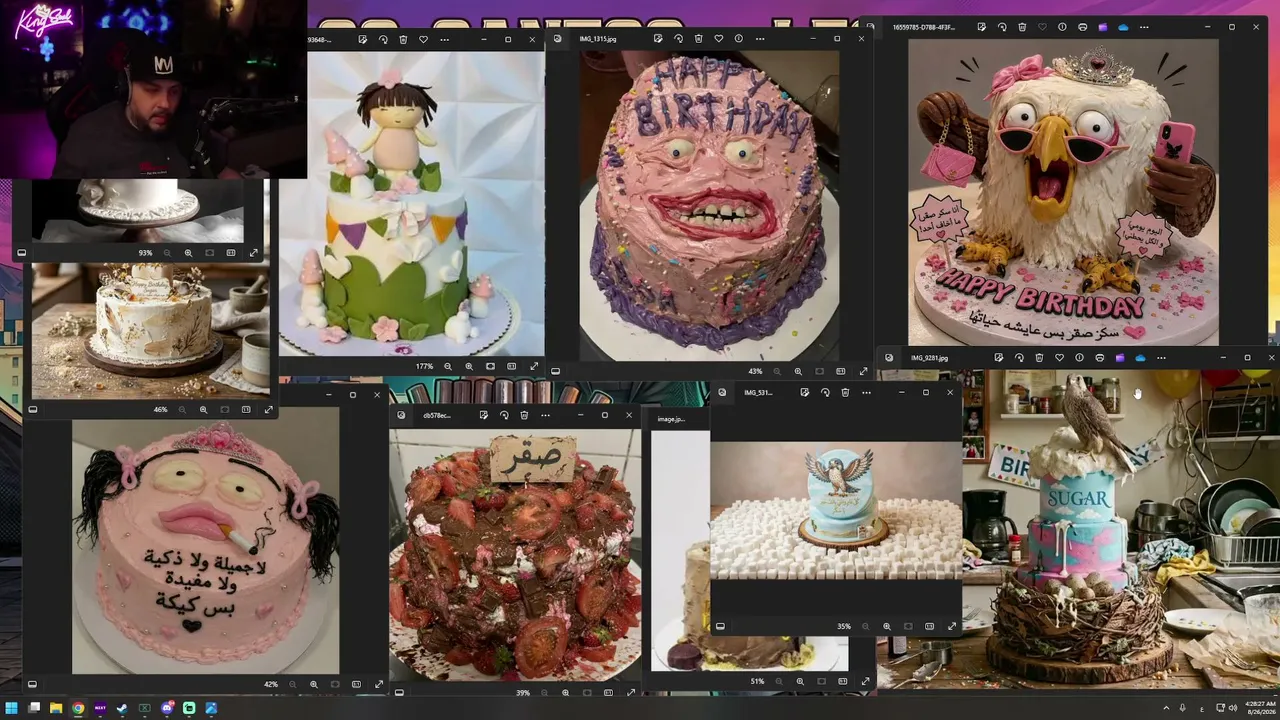Enter fullscreen in the 42% zoom window

click(x=379, y=684)
